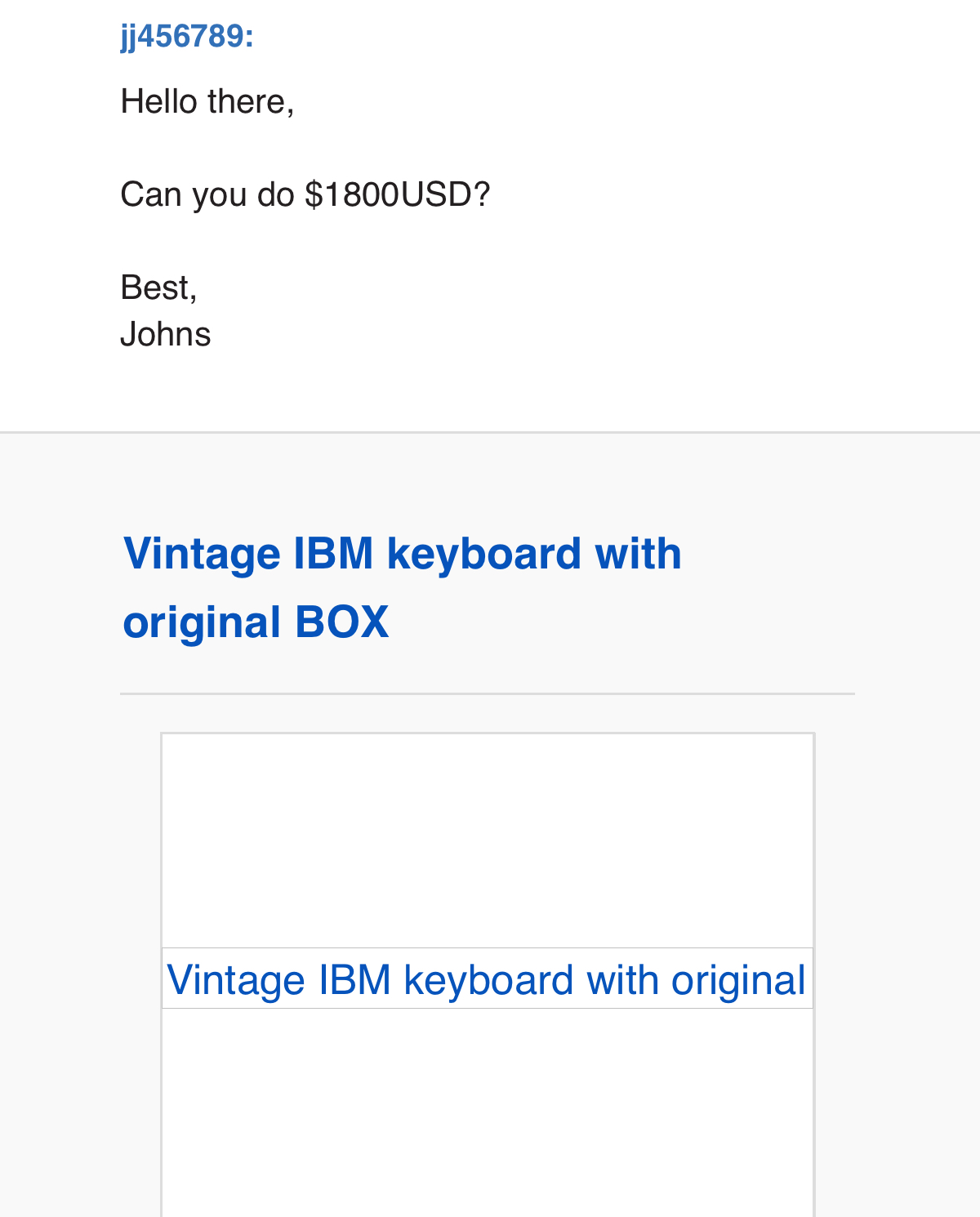This screenshot has height=1217, width=980.
Task: Click the word 'there' in the greeting
Action: [x=247, y=102]
